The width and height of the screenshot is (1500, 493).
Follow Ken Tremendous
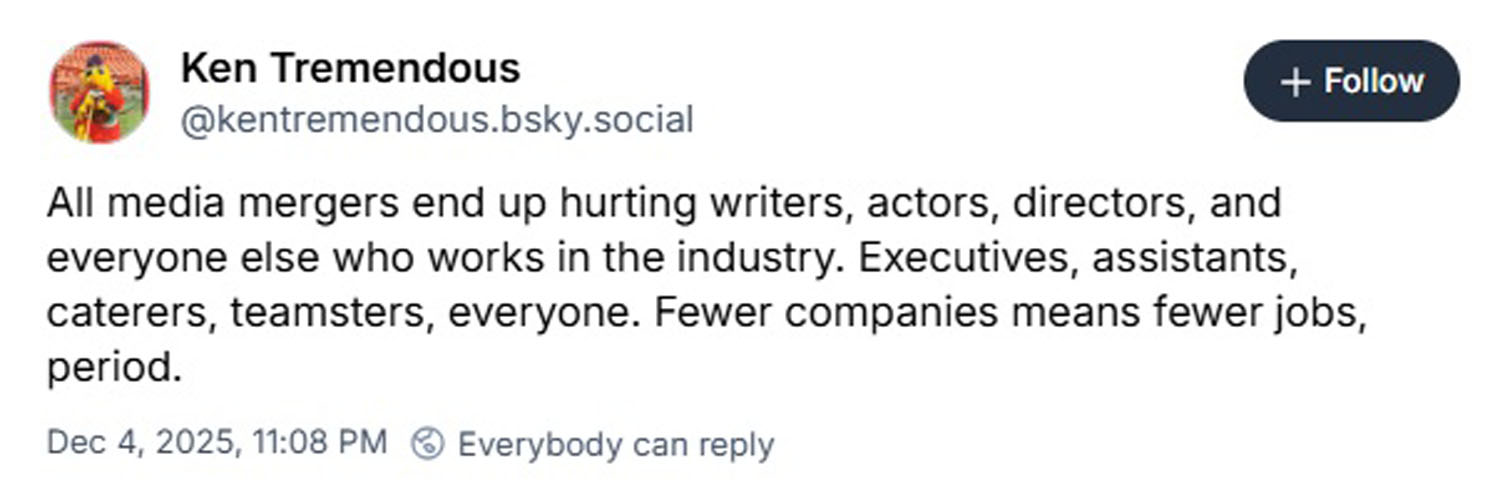(1351, 82)
